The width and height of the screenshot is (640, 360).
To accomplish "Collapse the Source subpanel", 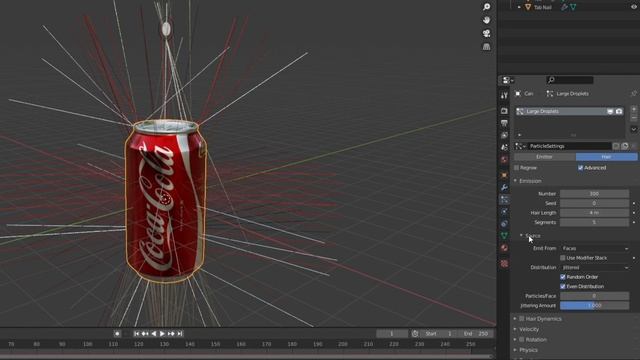I will pyautogui.click(x=522, y=236).
